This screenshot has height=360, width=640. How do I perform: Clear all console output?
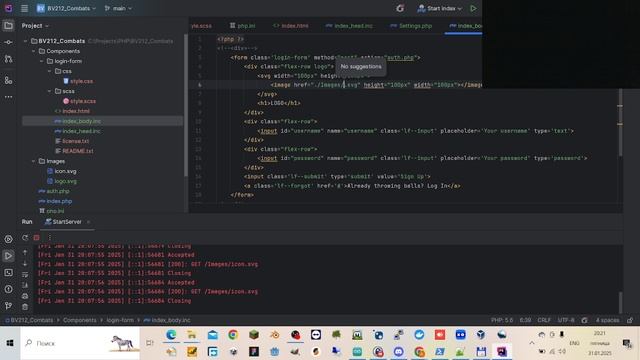coord(25,307)
